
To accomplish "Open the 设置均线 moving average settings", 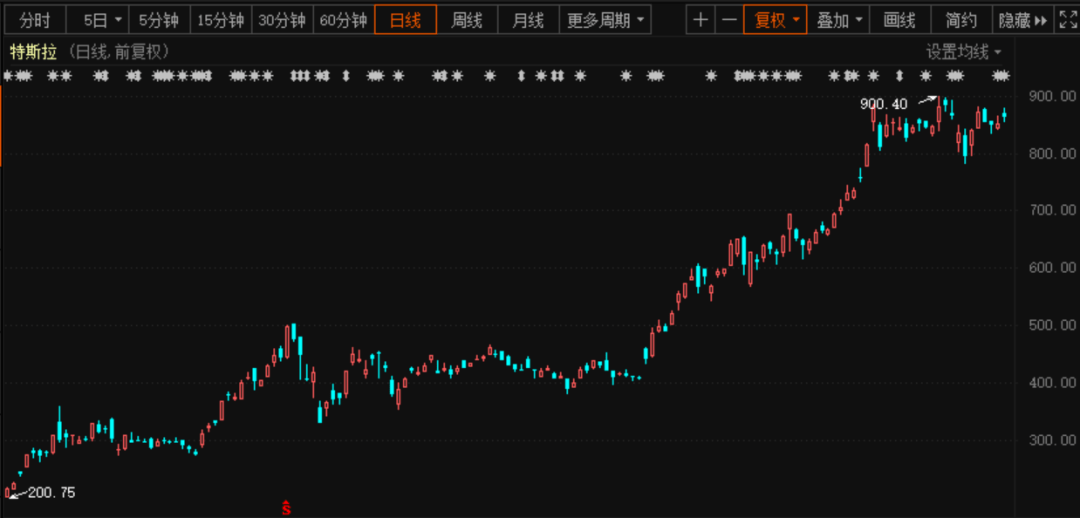I will point(964,52).
